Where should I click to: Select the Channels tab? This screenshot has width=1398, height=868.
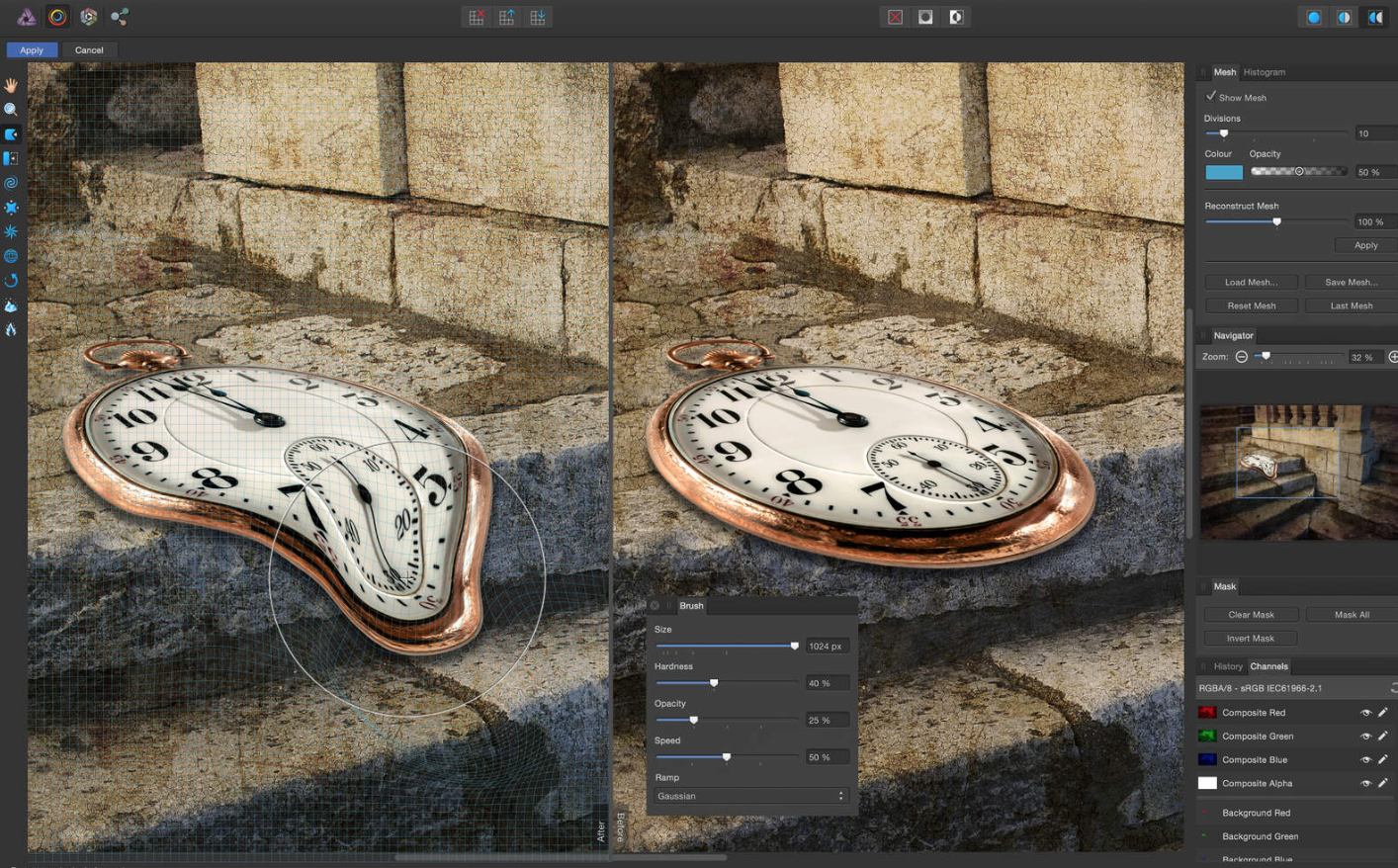point(1268,666)
